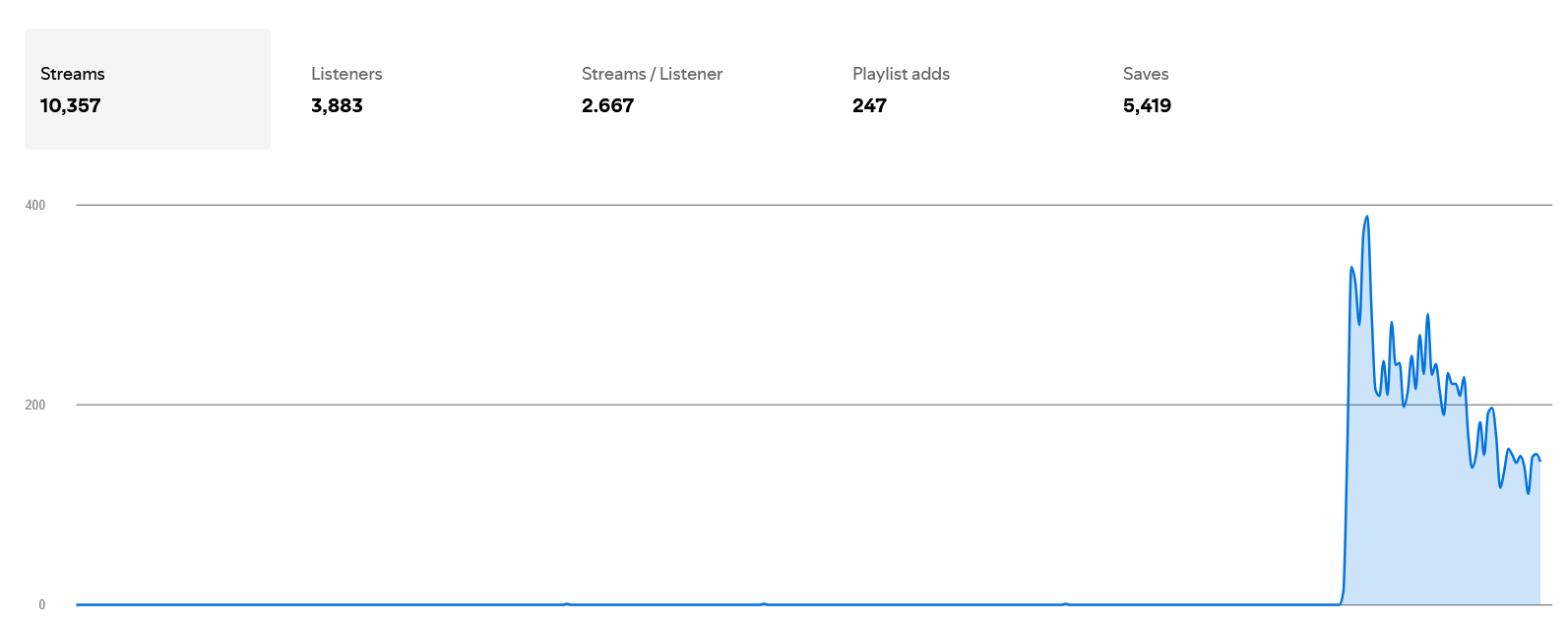Click the far-left start of the chart line
This screenshot has width=1568, height=624.
click(78, 604)
